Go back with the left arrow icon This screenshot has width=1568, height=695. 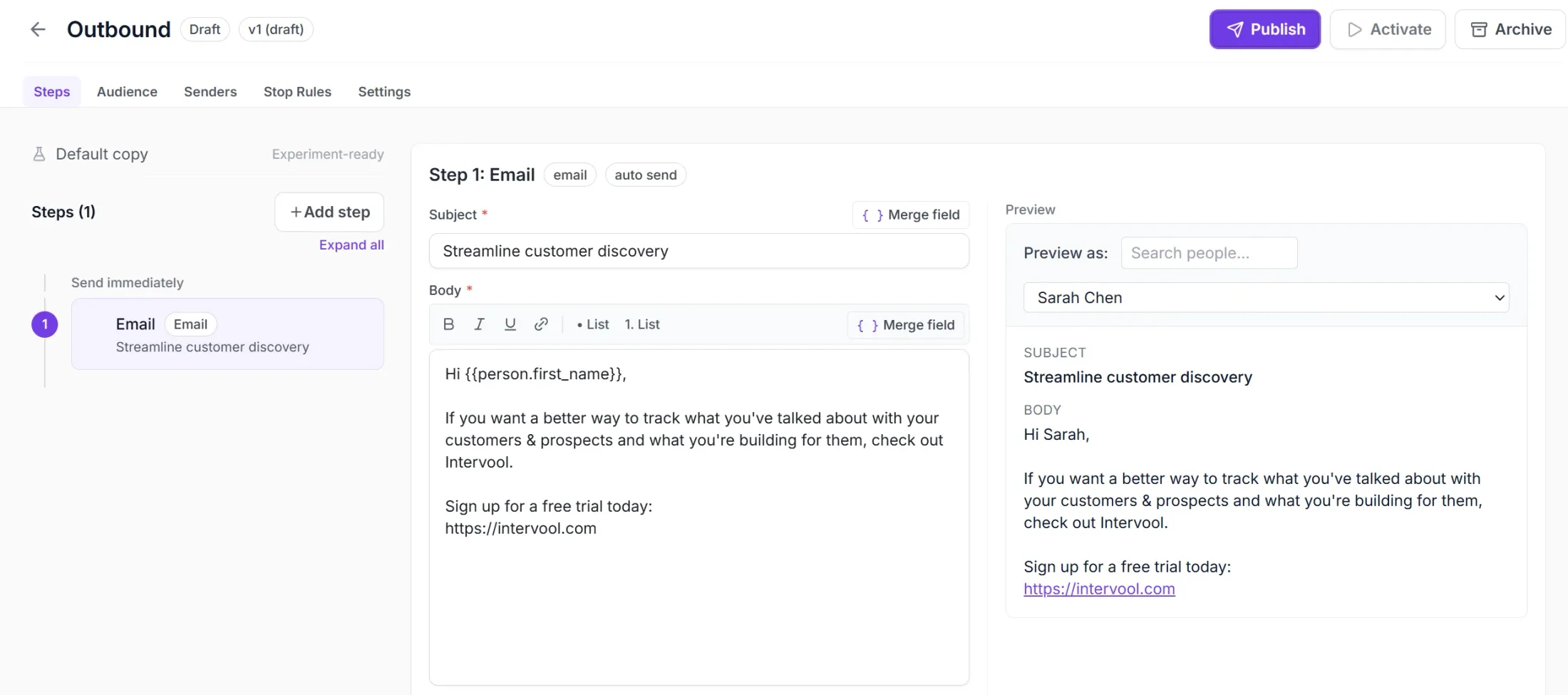38,29
